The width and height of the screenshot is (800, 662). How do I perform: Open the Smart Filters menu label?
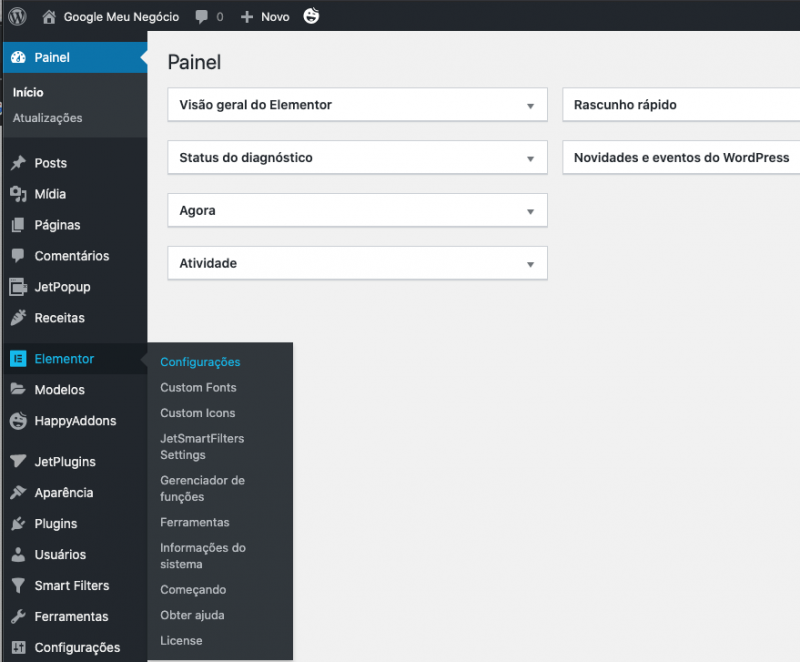[x=72, y=585]
